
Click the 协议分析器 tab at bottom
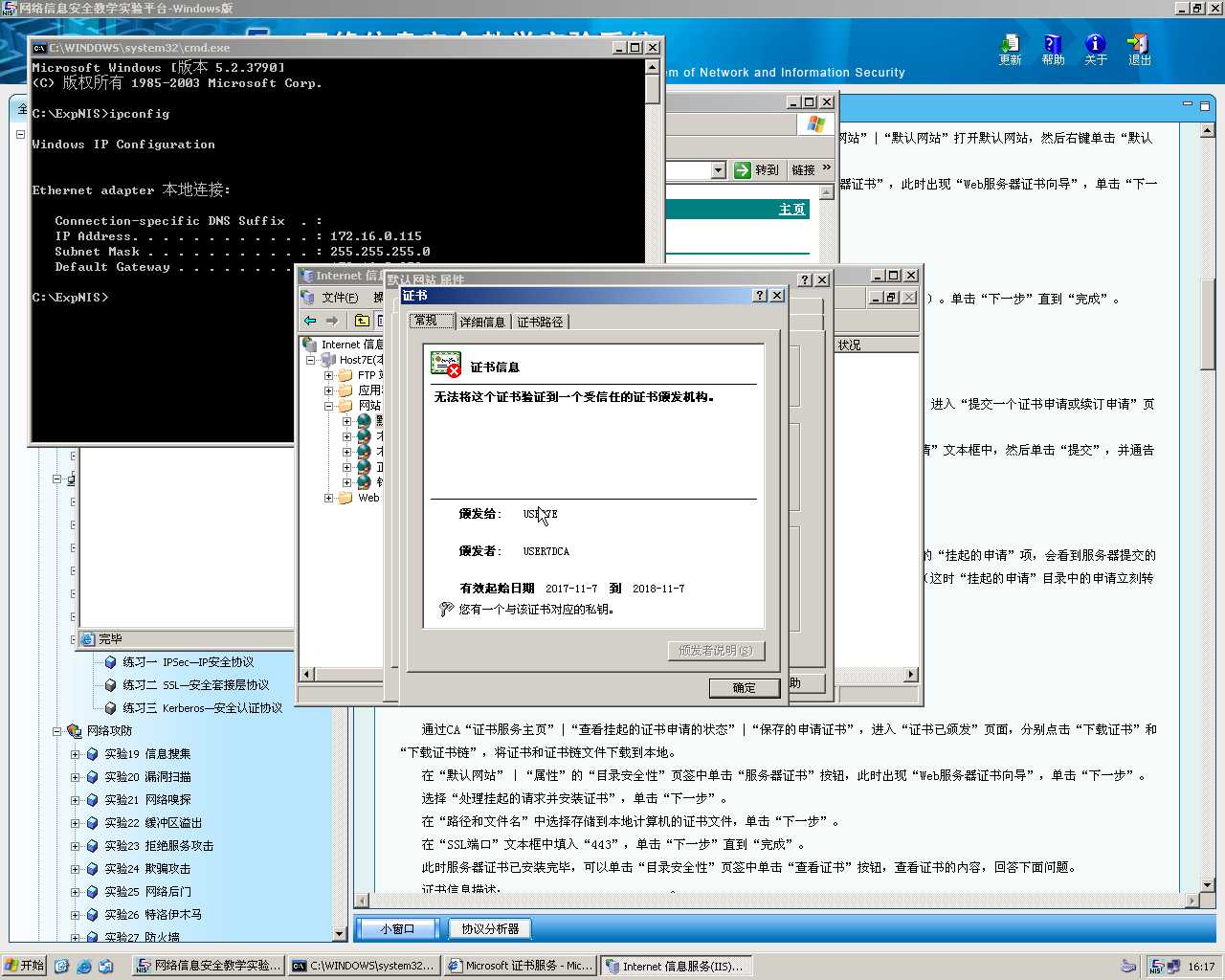[490, 928]
